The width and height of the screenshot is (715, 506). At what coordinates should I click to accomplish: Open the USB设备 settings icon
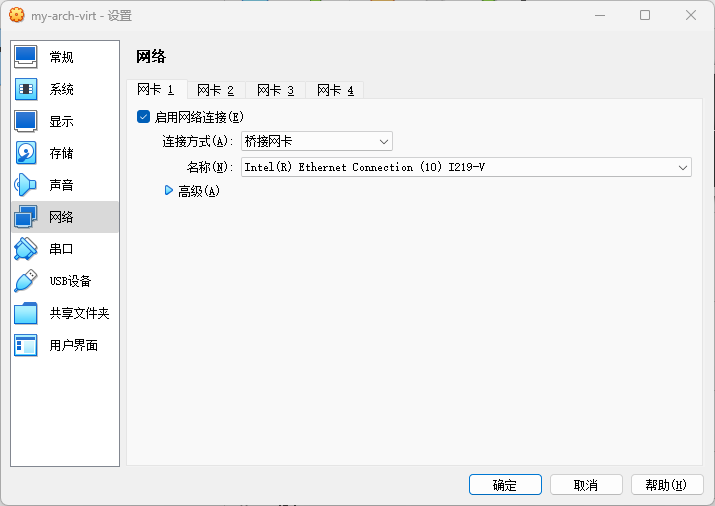point(26,281)
